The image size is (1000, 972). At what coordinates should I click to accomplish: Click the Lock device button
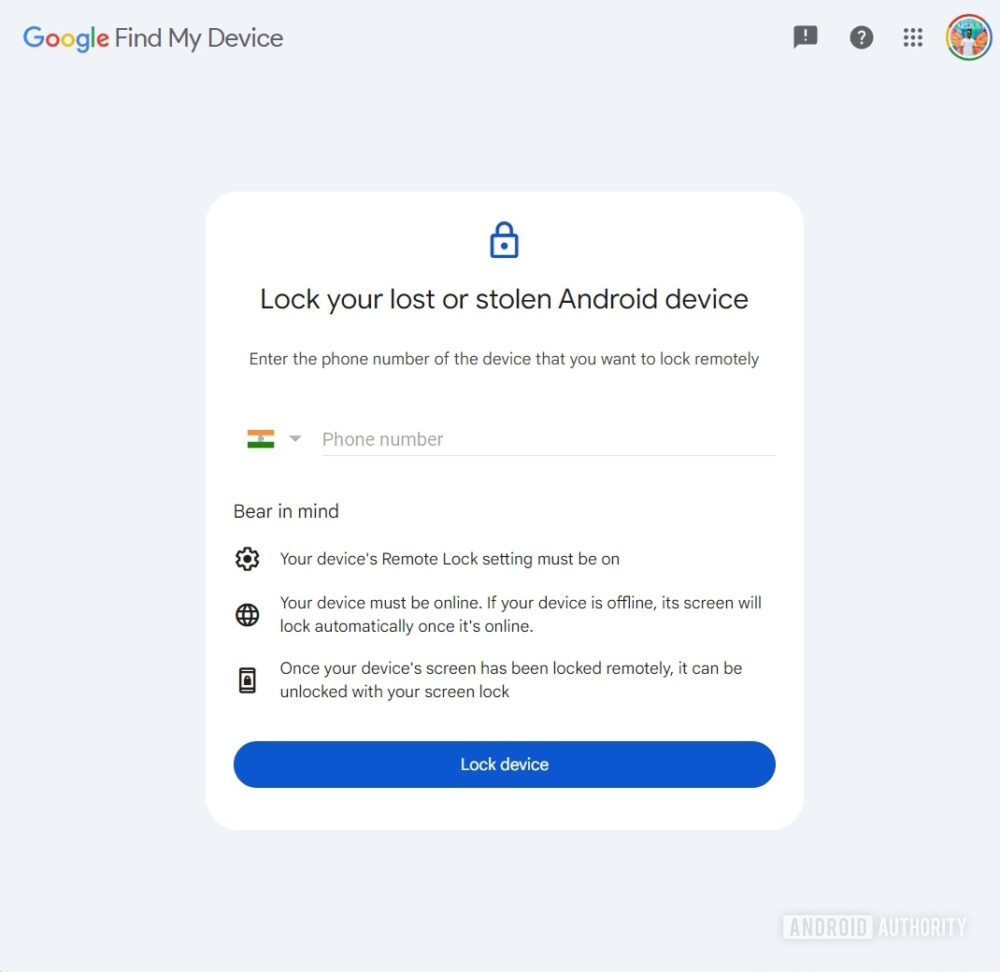504,764
